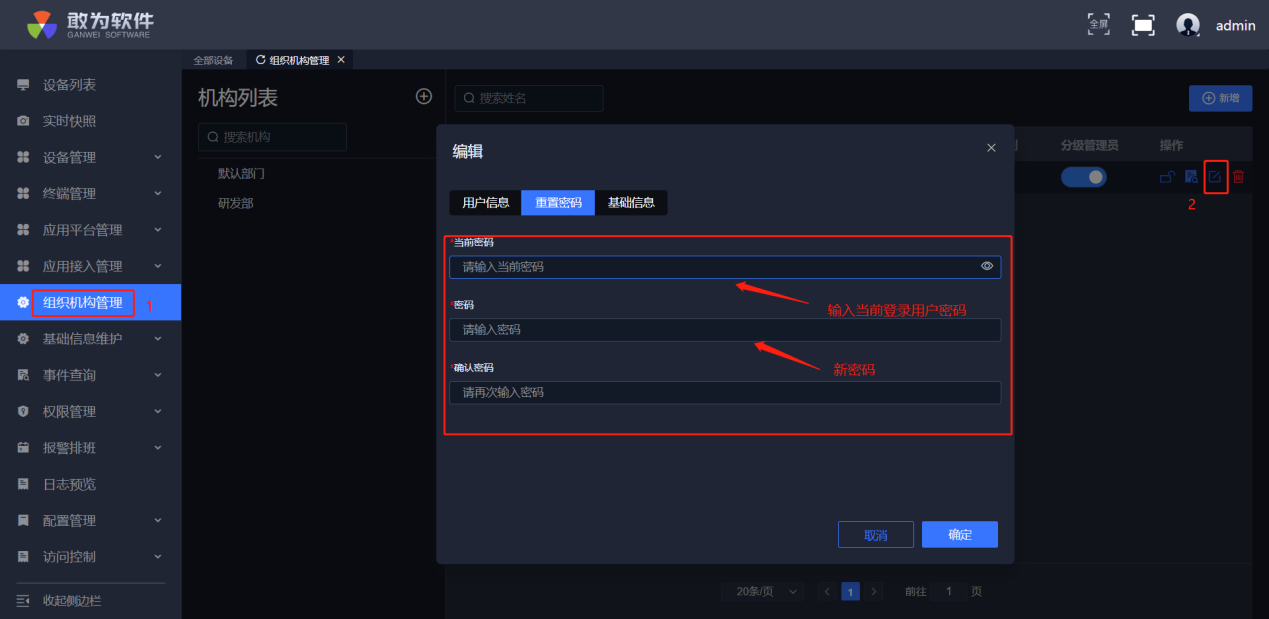Click the 组织机构管理 gear icon
This screenshot has height=619, width=1269.
[x=23, y=302]
